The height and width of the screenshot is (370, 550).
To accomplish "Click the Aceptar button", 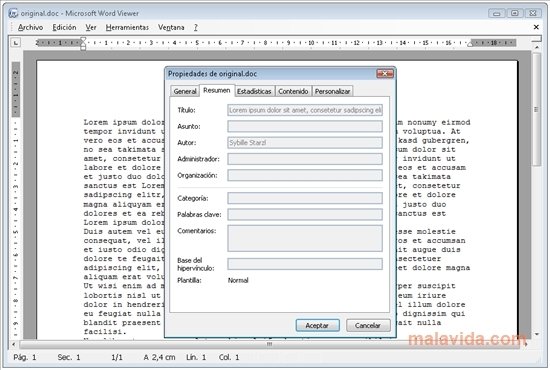I will coord(317,325).
